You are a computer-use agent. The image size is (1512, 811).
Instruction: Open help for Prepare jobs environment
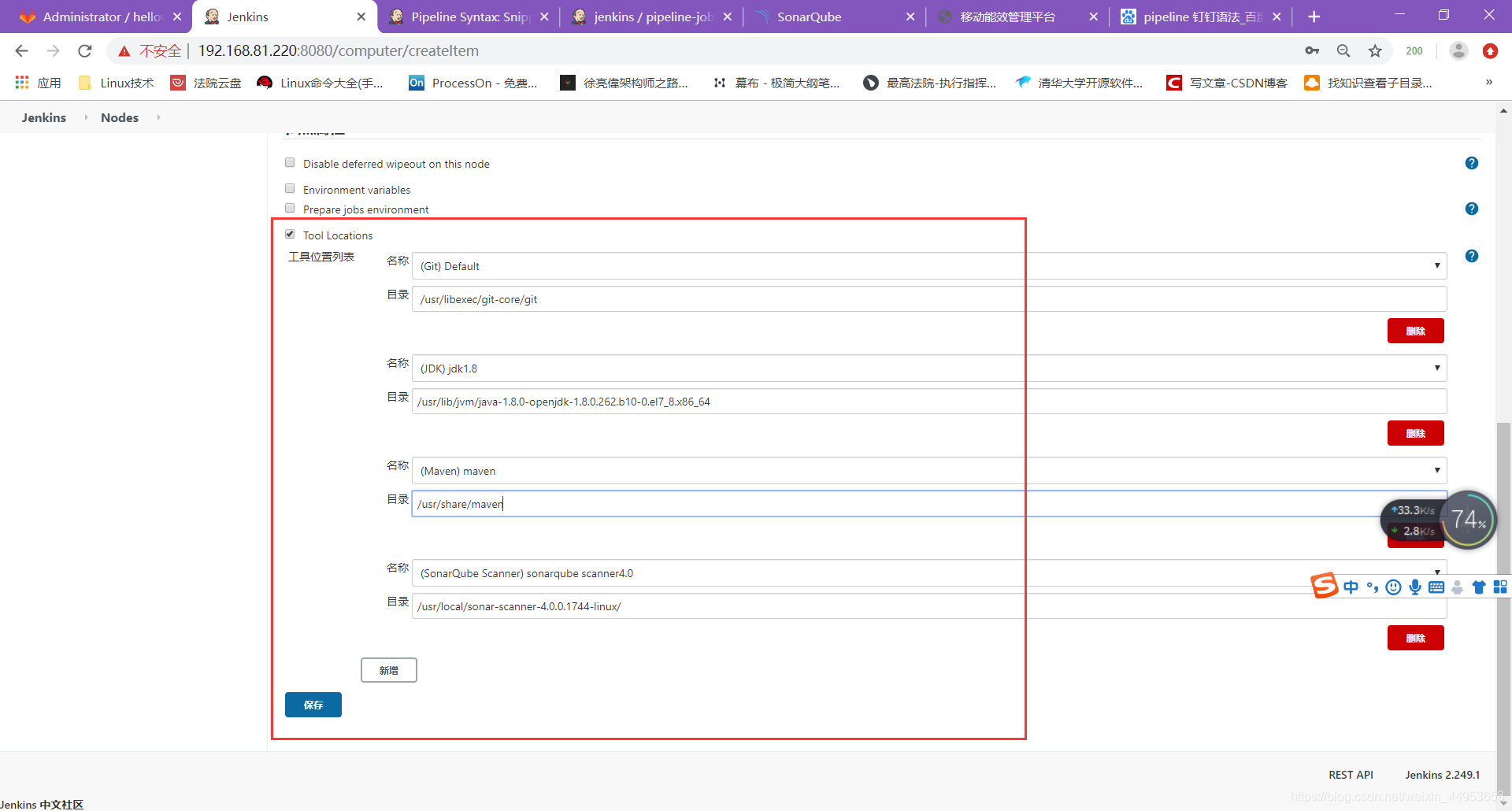point(1472,209)
